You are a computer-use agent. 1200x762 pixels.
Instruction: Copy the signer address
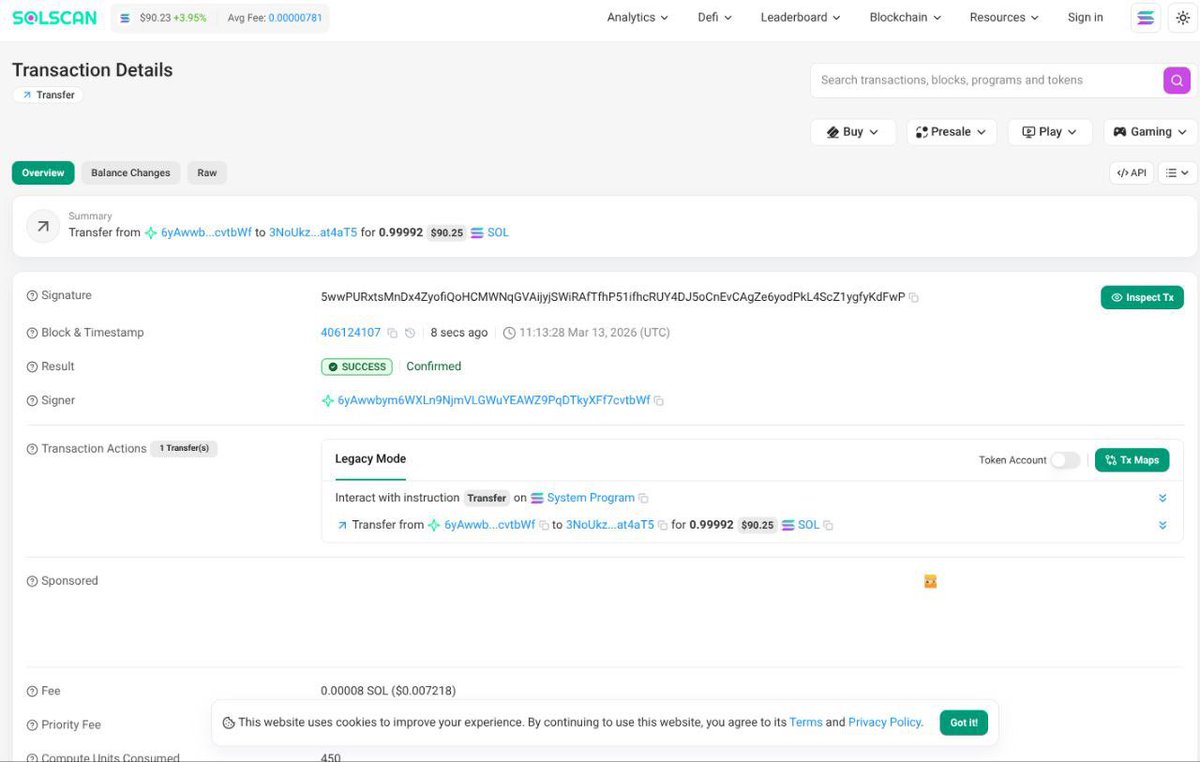659,401
